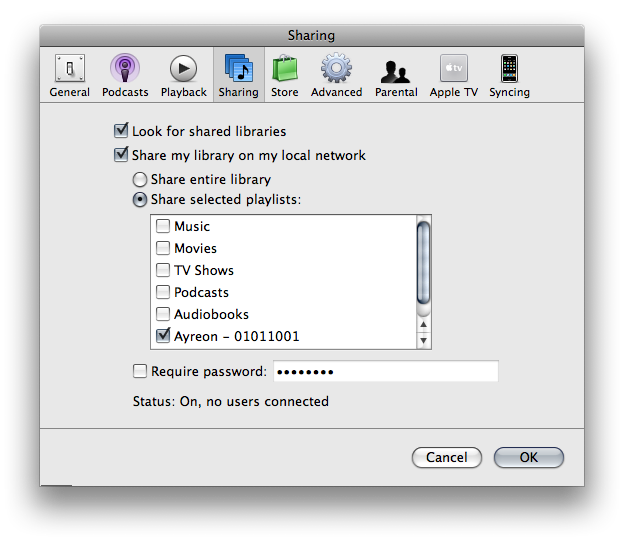Confirm settings with the OK button

pyautogui.click(x=528, y=457)
